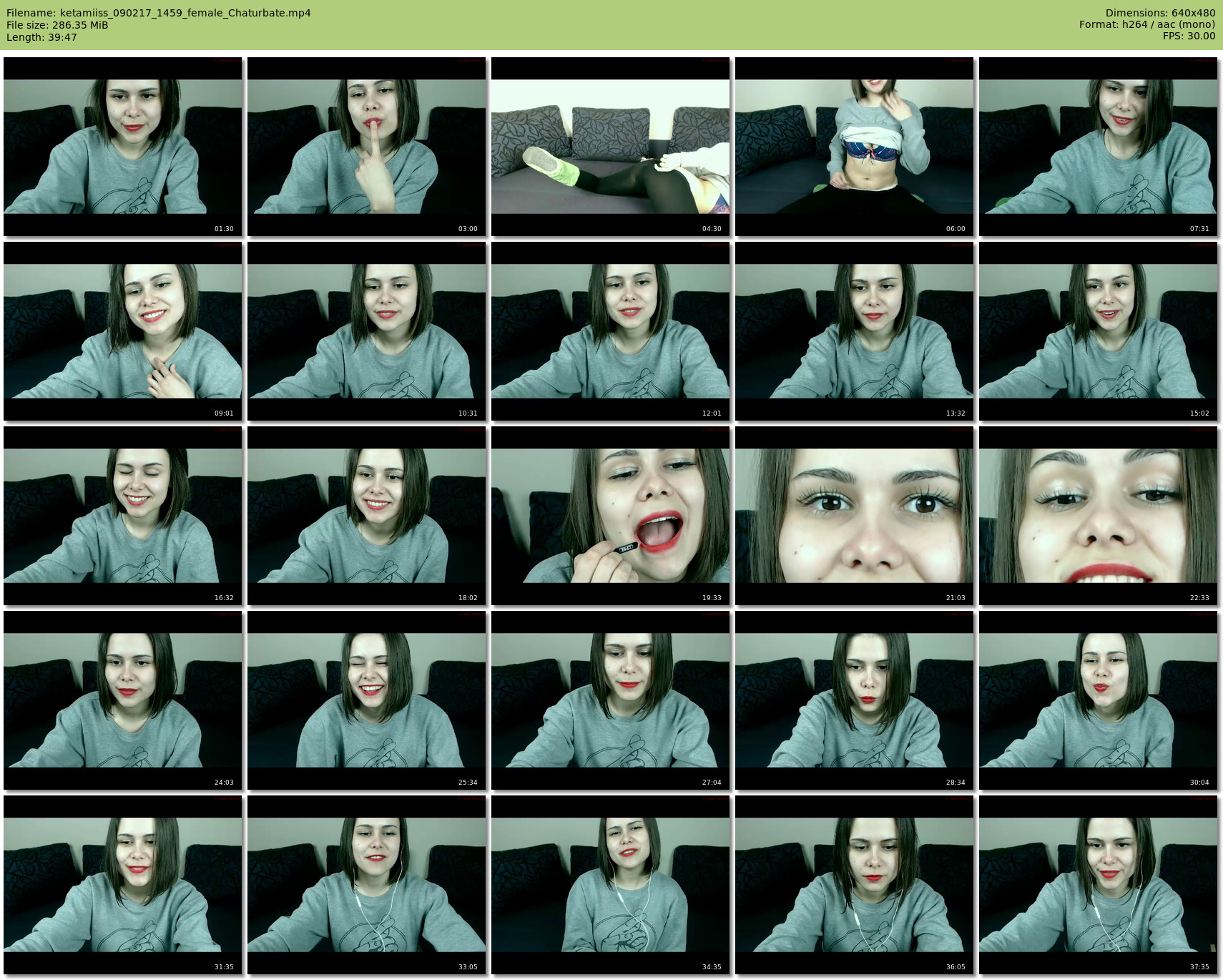Viewport: 1223px width, 980px height.
Task: Open the thumbnail stamped 01:30
Action: click(123, 147)
